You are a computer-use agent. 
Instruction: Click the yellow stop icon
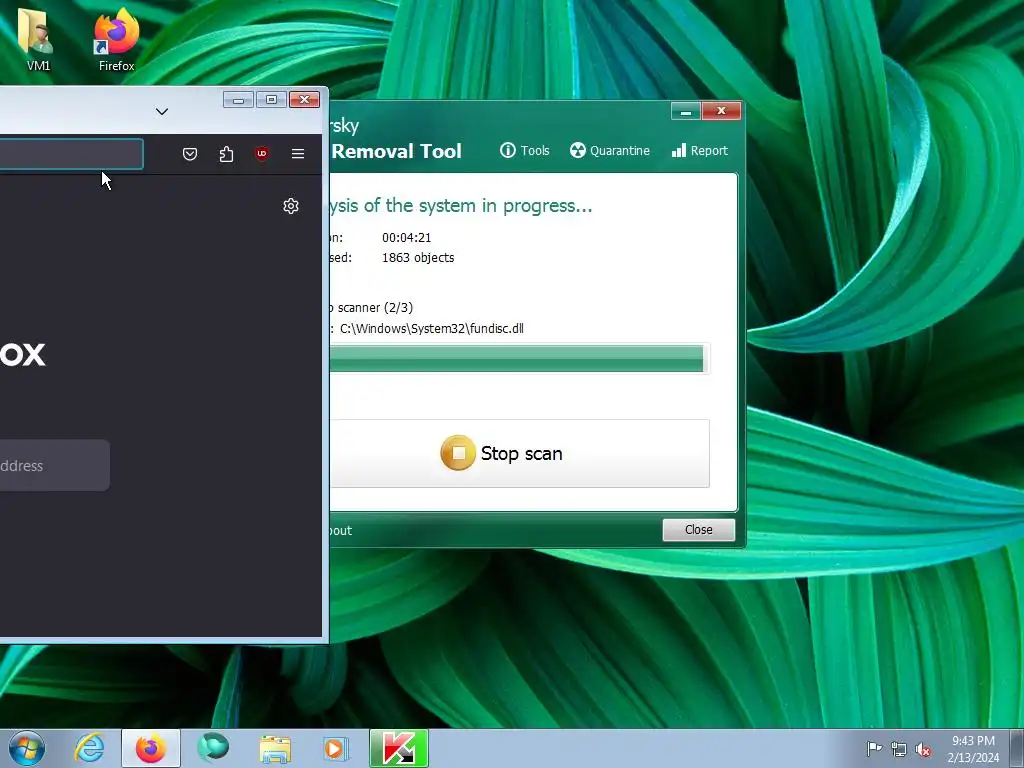(458, 453)
